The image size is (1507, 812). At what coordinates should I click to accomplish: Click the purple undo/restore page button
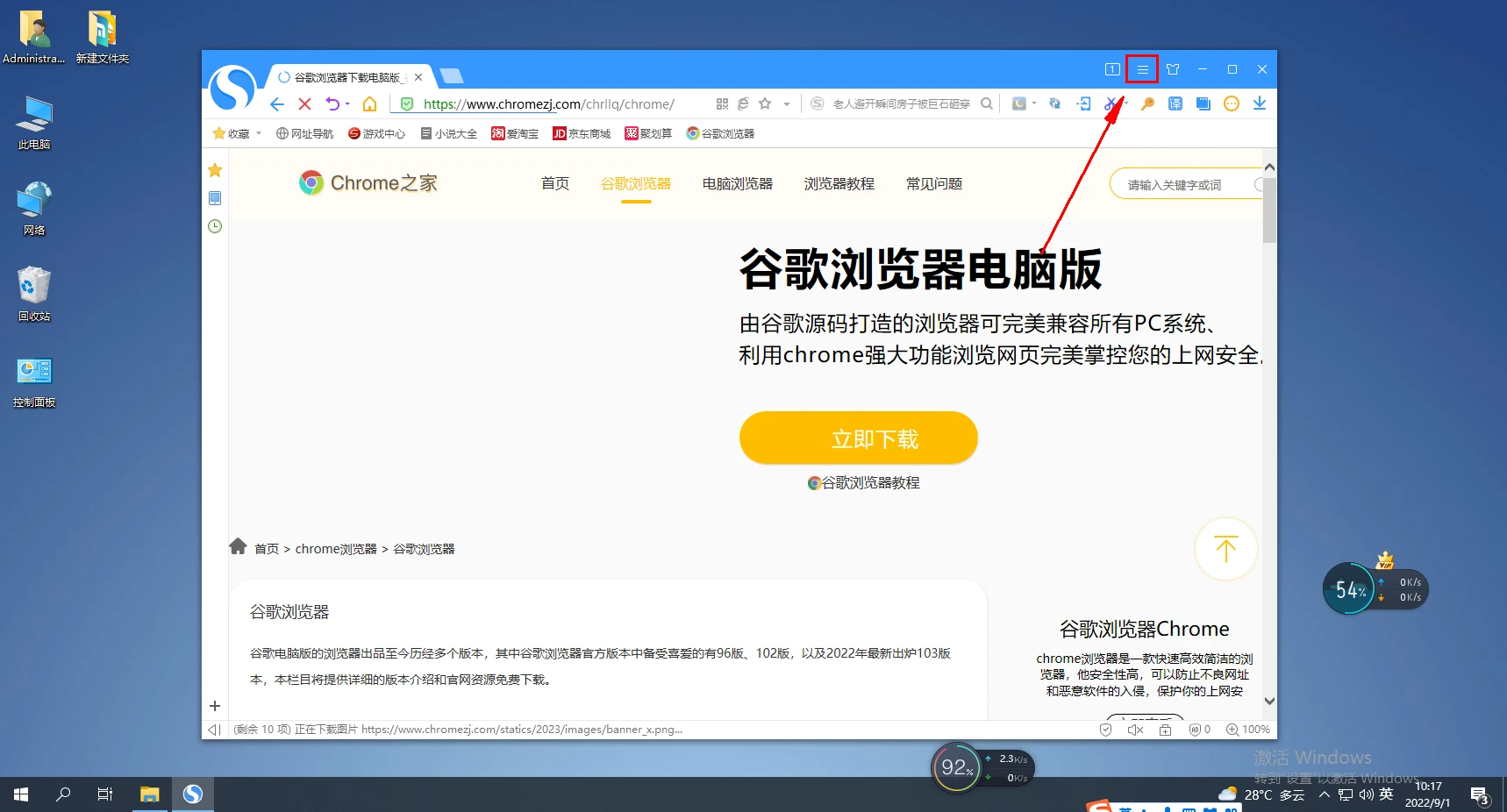332,103
